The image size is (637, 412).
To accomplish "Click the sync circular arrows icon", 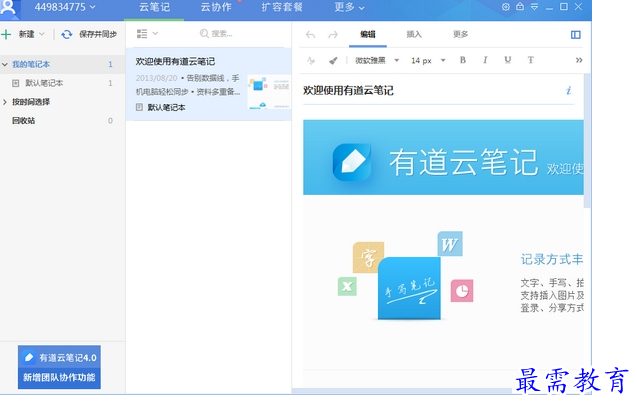I will pyautogui.click(x=67, y=35).
